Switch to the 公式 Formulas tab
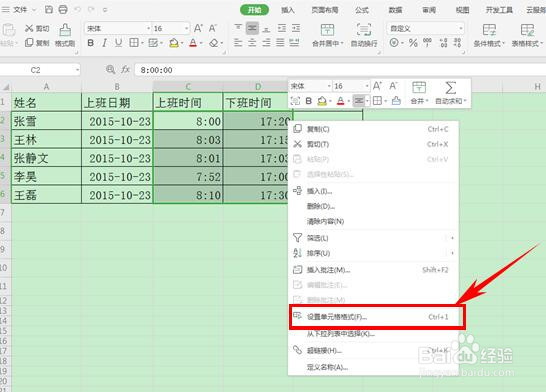The width and height of the screenshot is (546, 392). coord(362,10)
